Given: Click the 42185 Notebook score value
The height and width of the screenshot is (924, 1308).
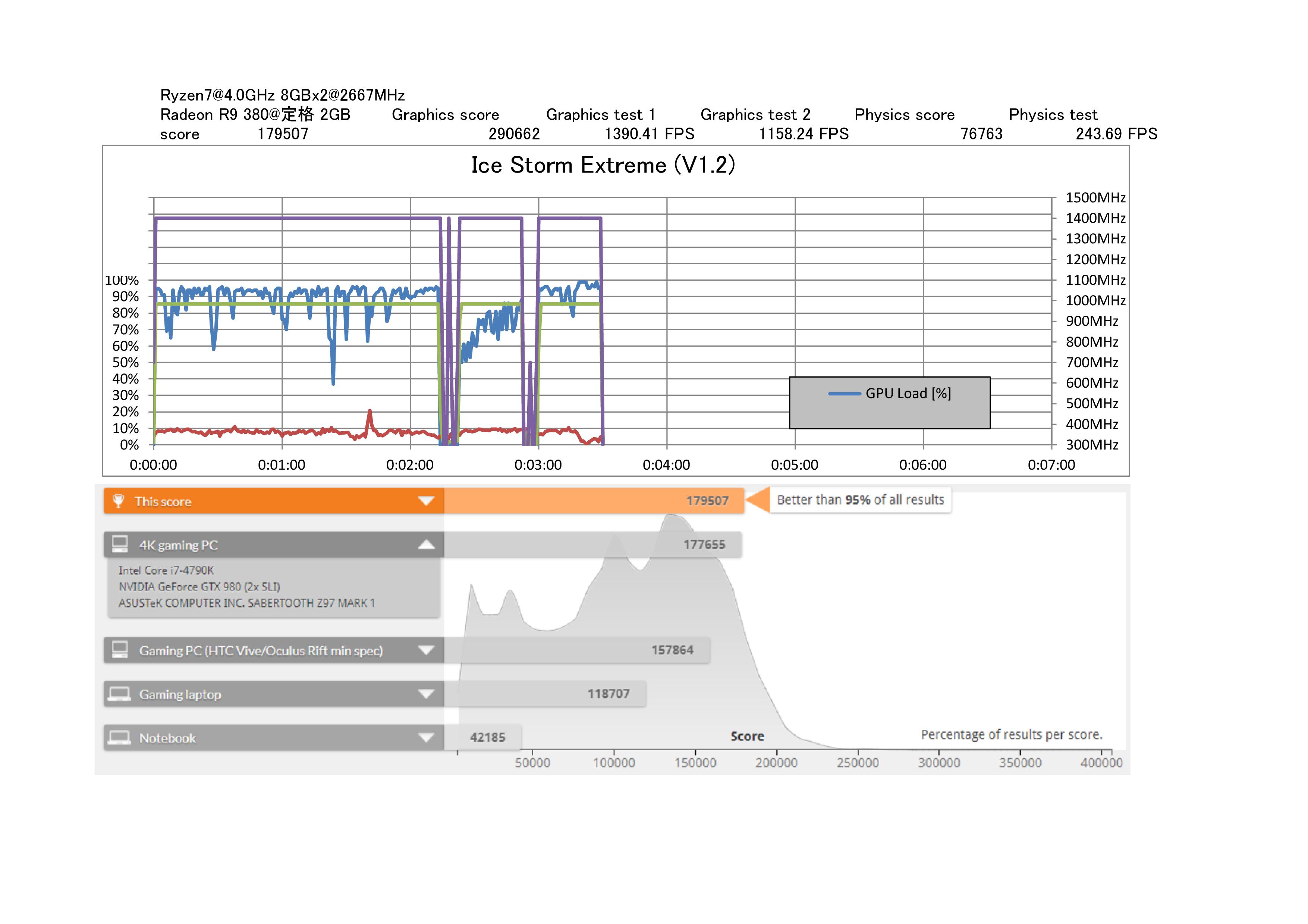Looking at the screenshot, I should coord(487,737).
